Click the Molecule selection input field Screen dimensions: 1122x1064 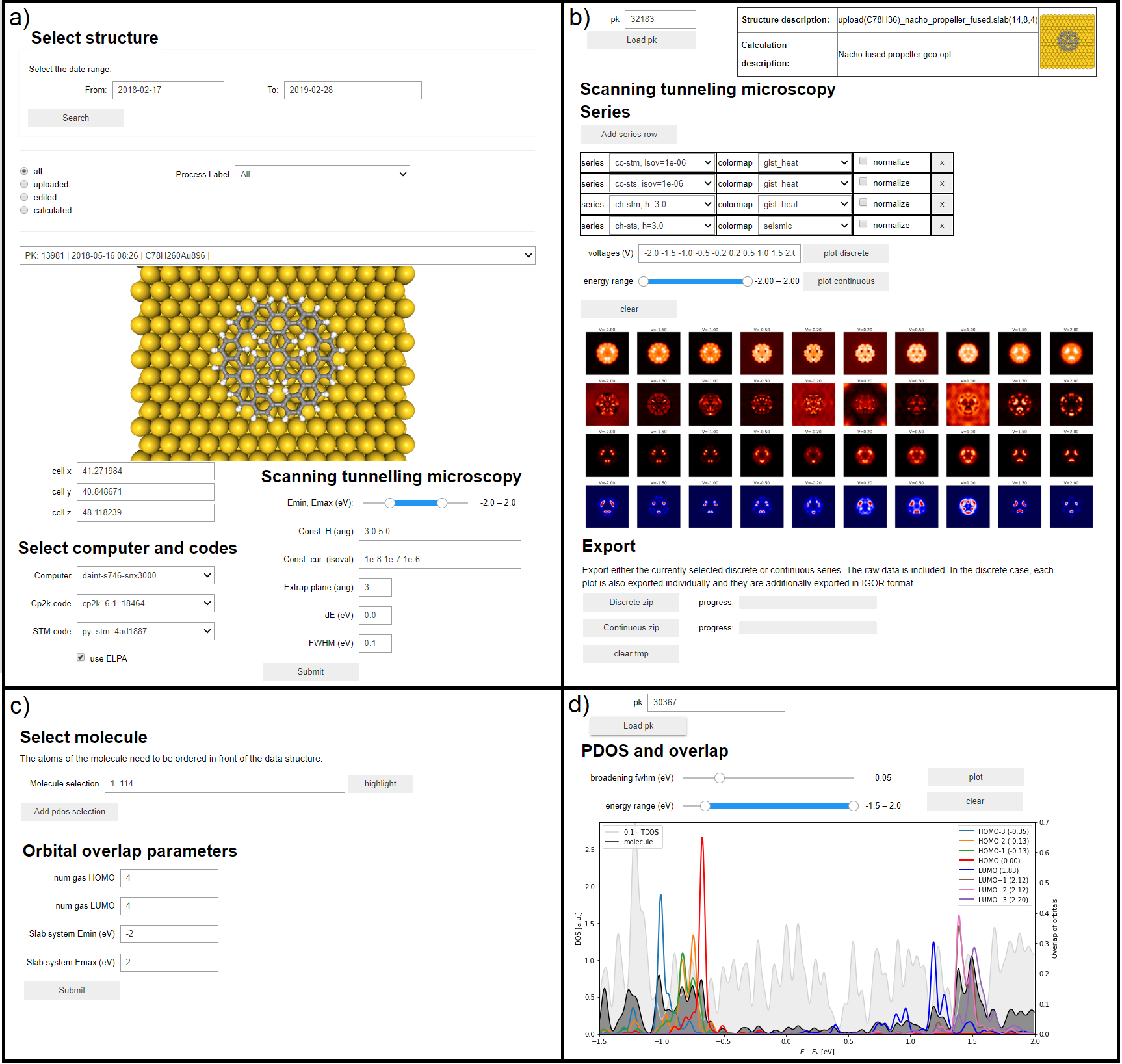tap(225, 784)
